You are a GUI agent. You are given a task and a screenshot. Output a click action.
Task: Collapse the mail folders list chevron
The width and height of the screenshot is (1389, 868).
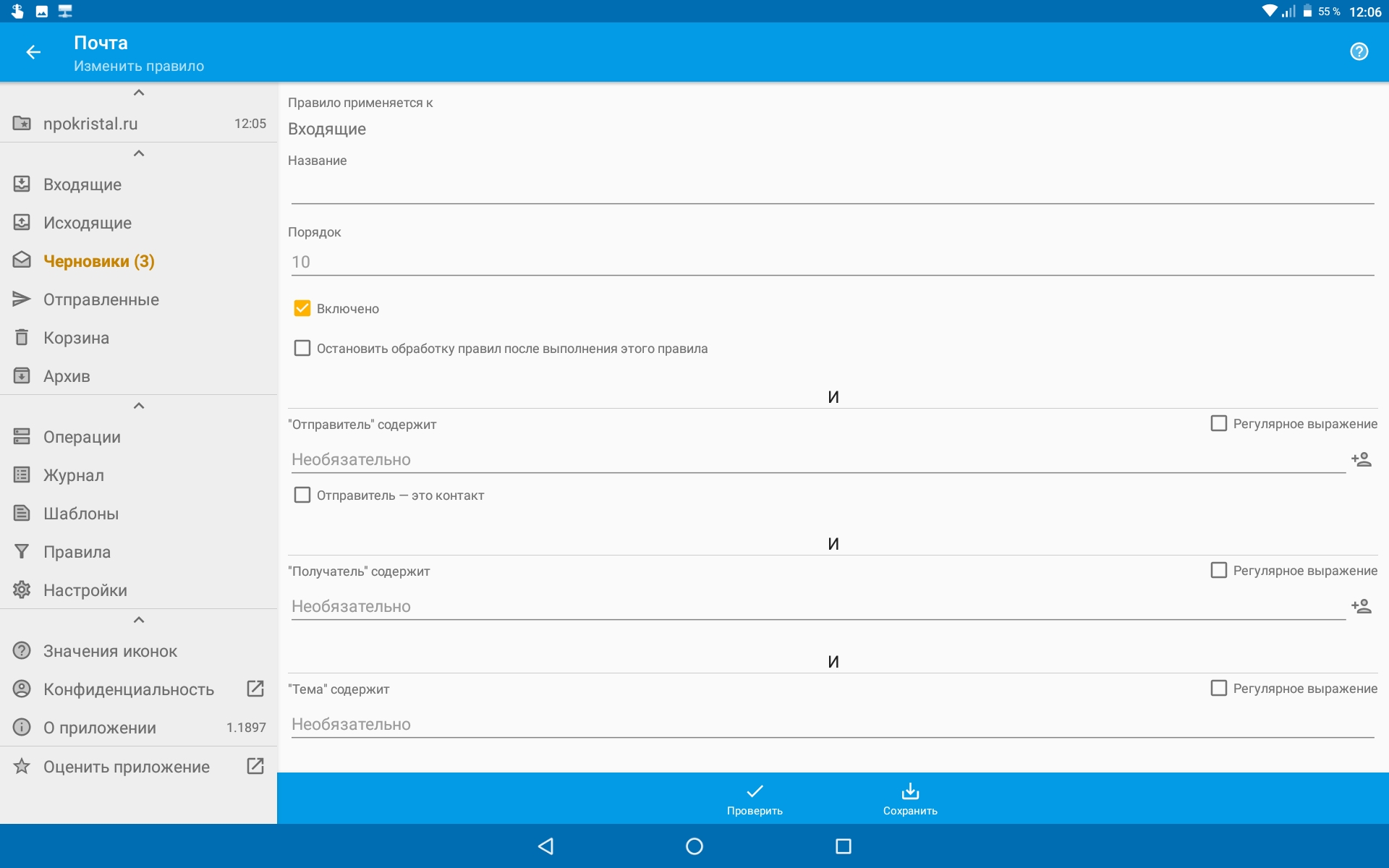[x=139, y=153]
